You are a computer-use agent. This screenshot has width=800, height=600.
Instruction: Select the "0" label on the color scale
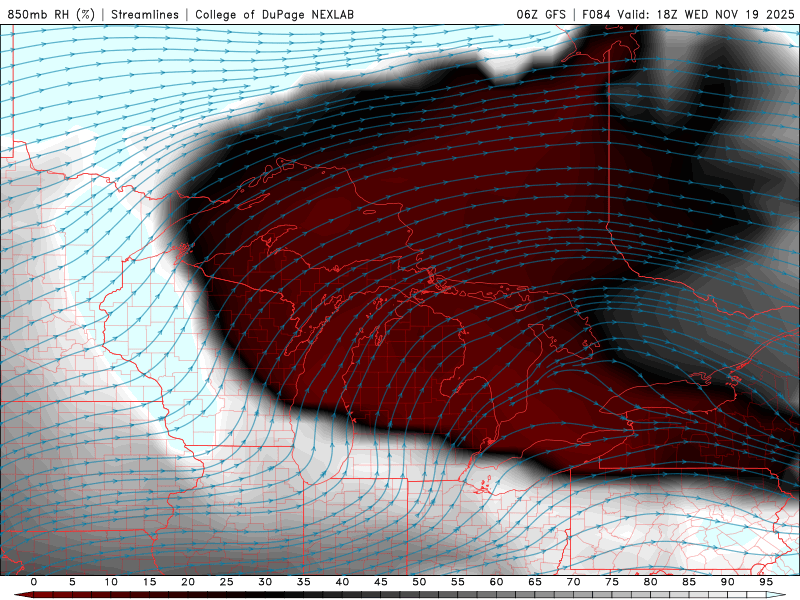pos(34,582)
